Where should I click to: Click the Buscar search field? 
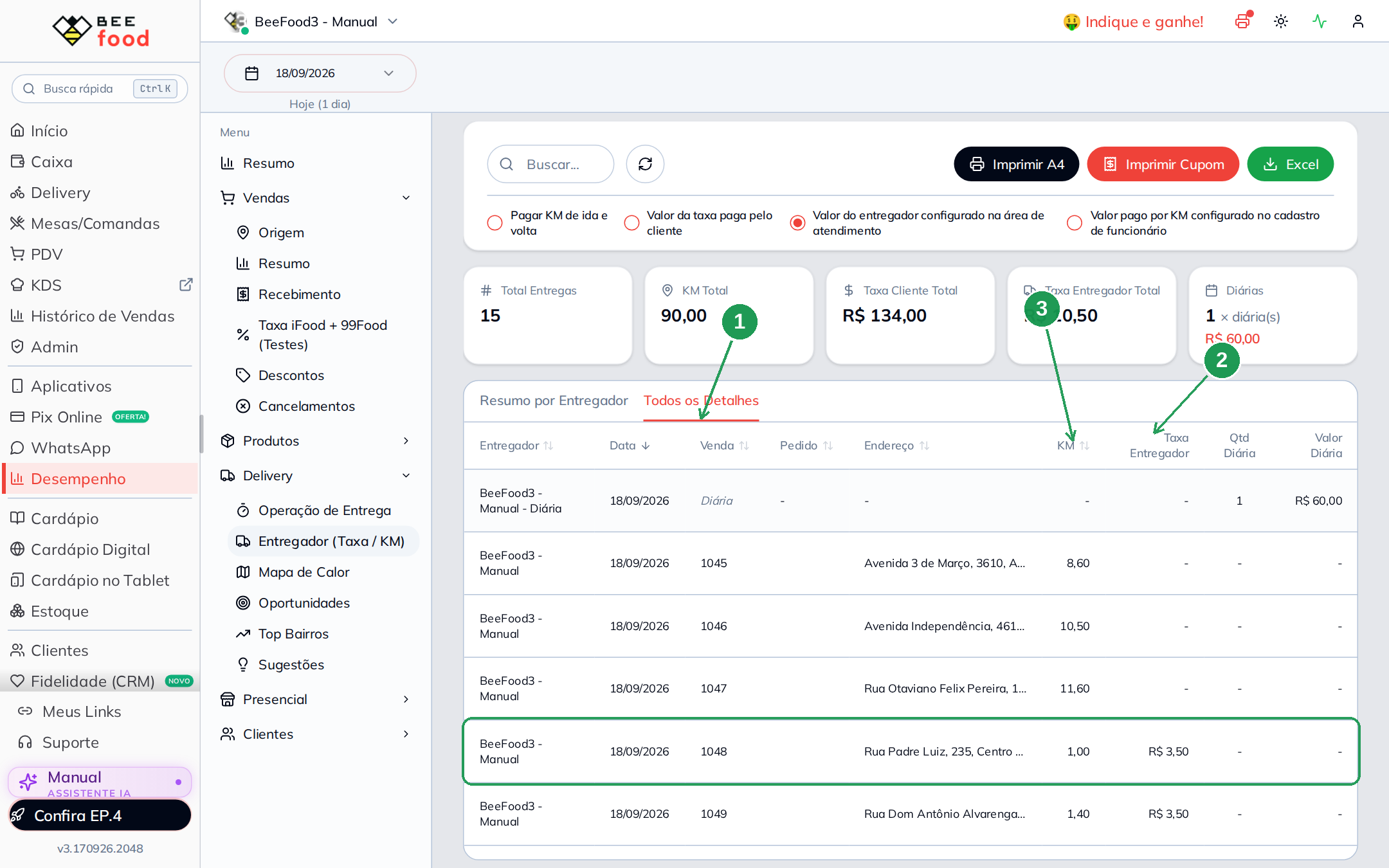(x=550, y=164)
